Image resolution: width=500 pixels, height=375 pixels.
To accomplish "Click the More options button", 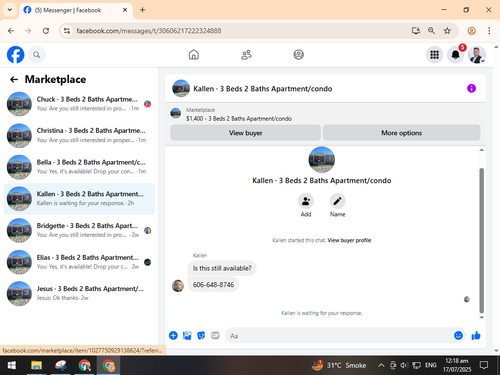I will pyautogui.click(x=401, y=133).
